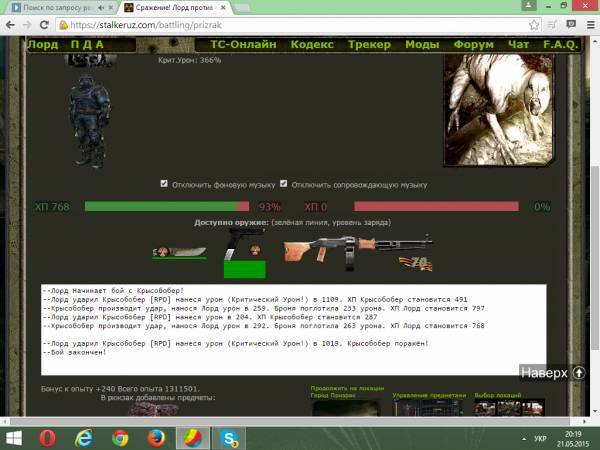Click the St. George ribbon 70 icon
The width and height of the screenshot is (600, 450).
pos(415,264)
